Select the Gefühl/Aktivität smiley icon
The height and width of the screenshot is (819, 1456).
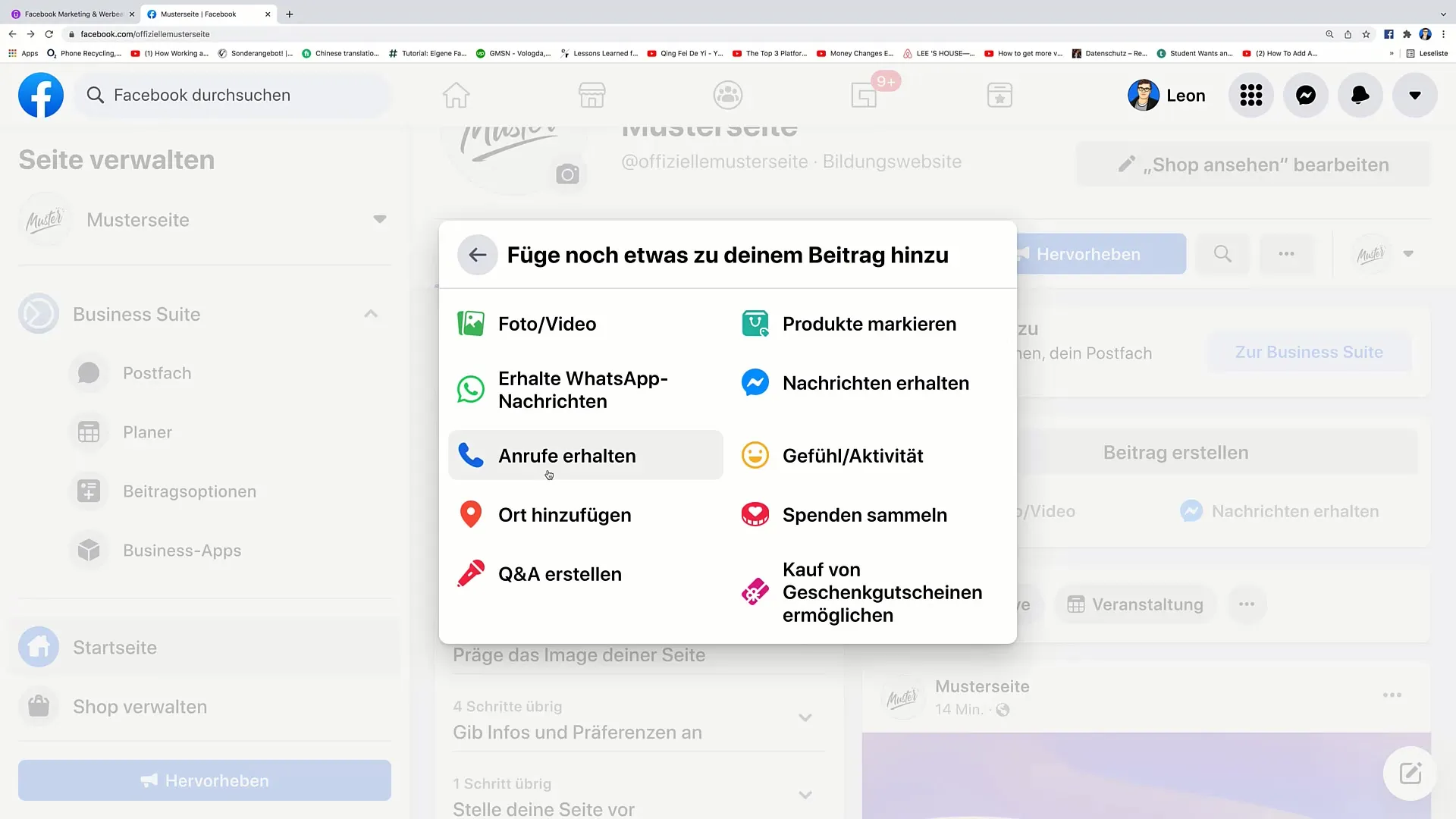(x=755, y=455)
